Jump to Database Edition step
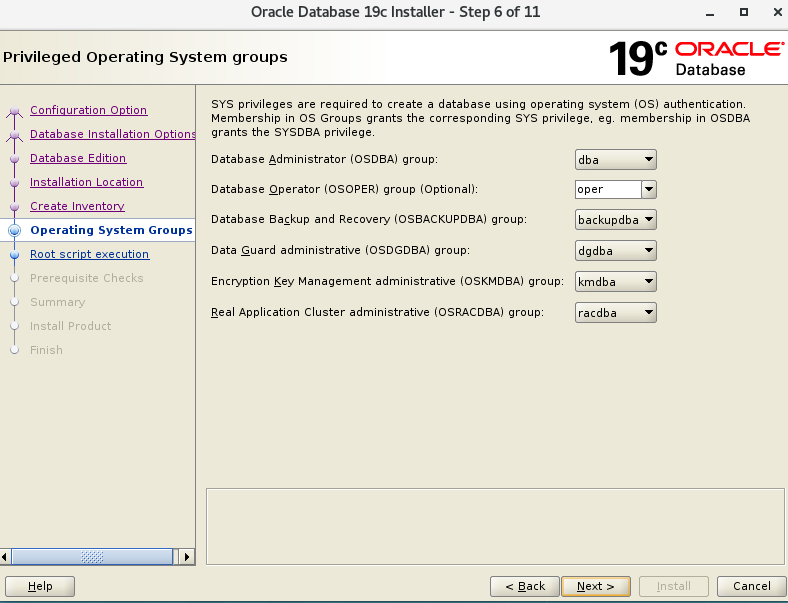 click(x=78, y=158)
